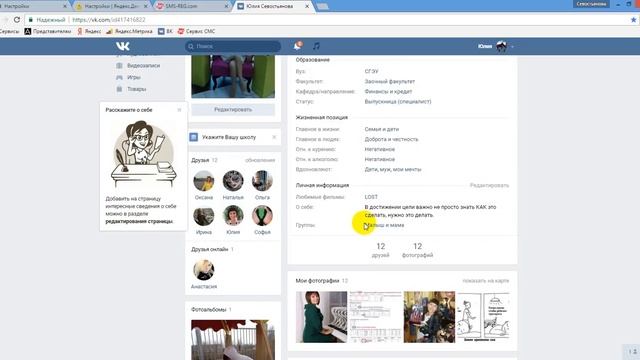Click the Укажите Вашу школу prompt
Image resolution: width=640 pixels, height=360 pixels.
tap(229, 137)
